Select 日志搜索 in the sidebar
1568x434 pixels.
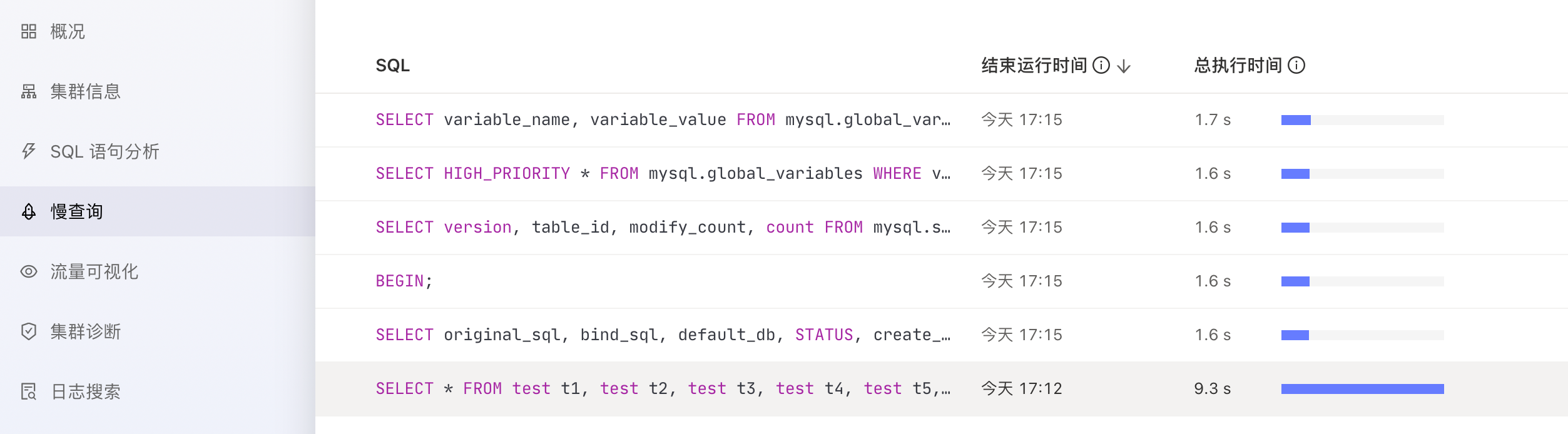[85, 391]
